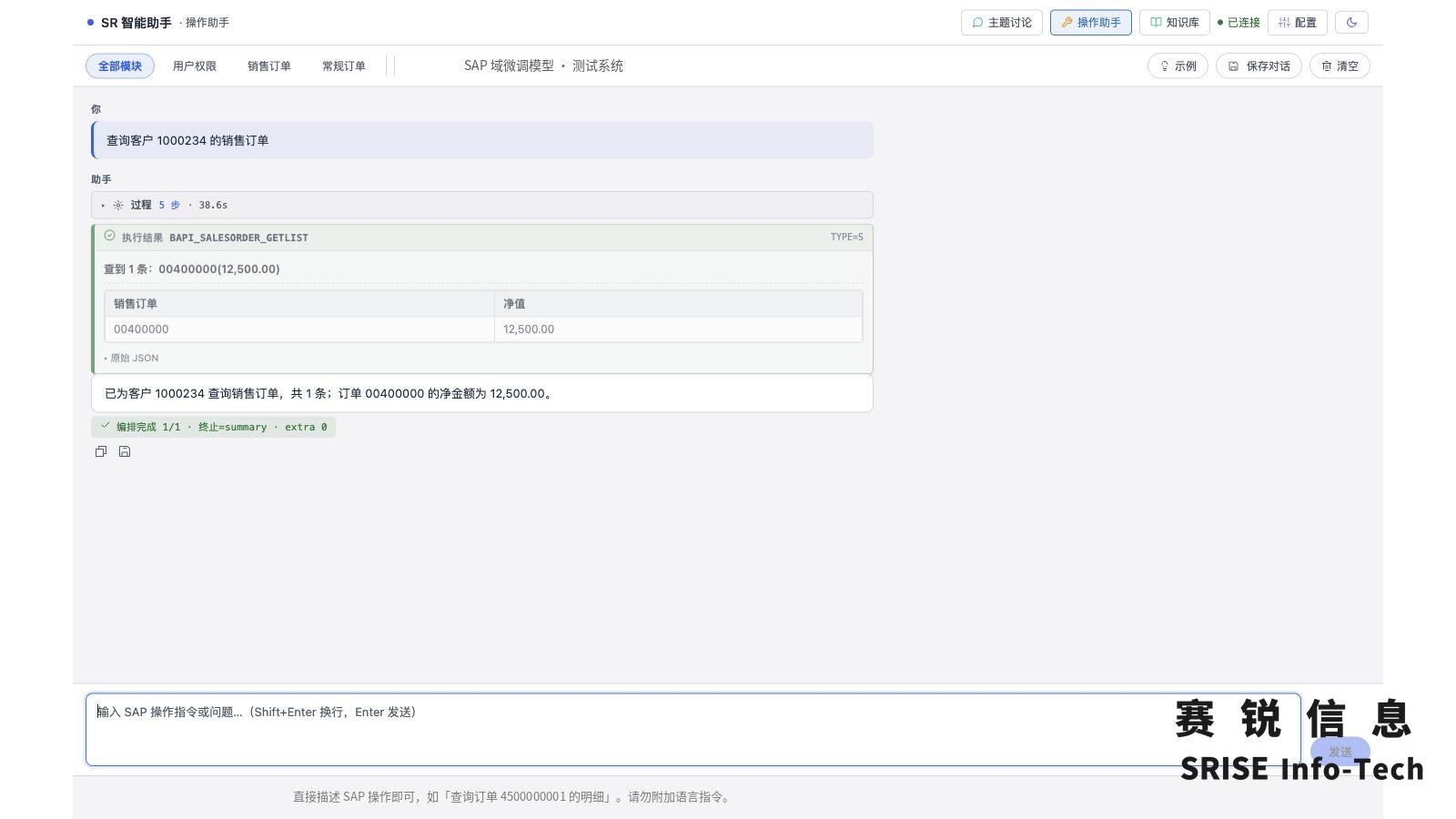Focus the SAP command input box
The image size is (1456, 819).
[693, 730]
